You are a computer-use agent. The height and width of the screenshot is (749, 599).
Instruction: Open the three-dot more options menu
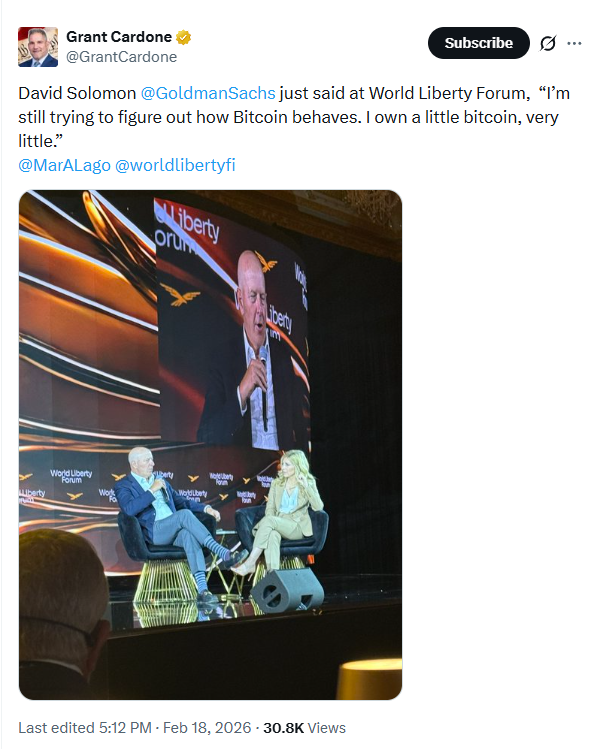[574, 43]
